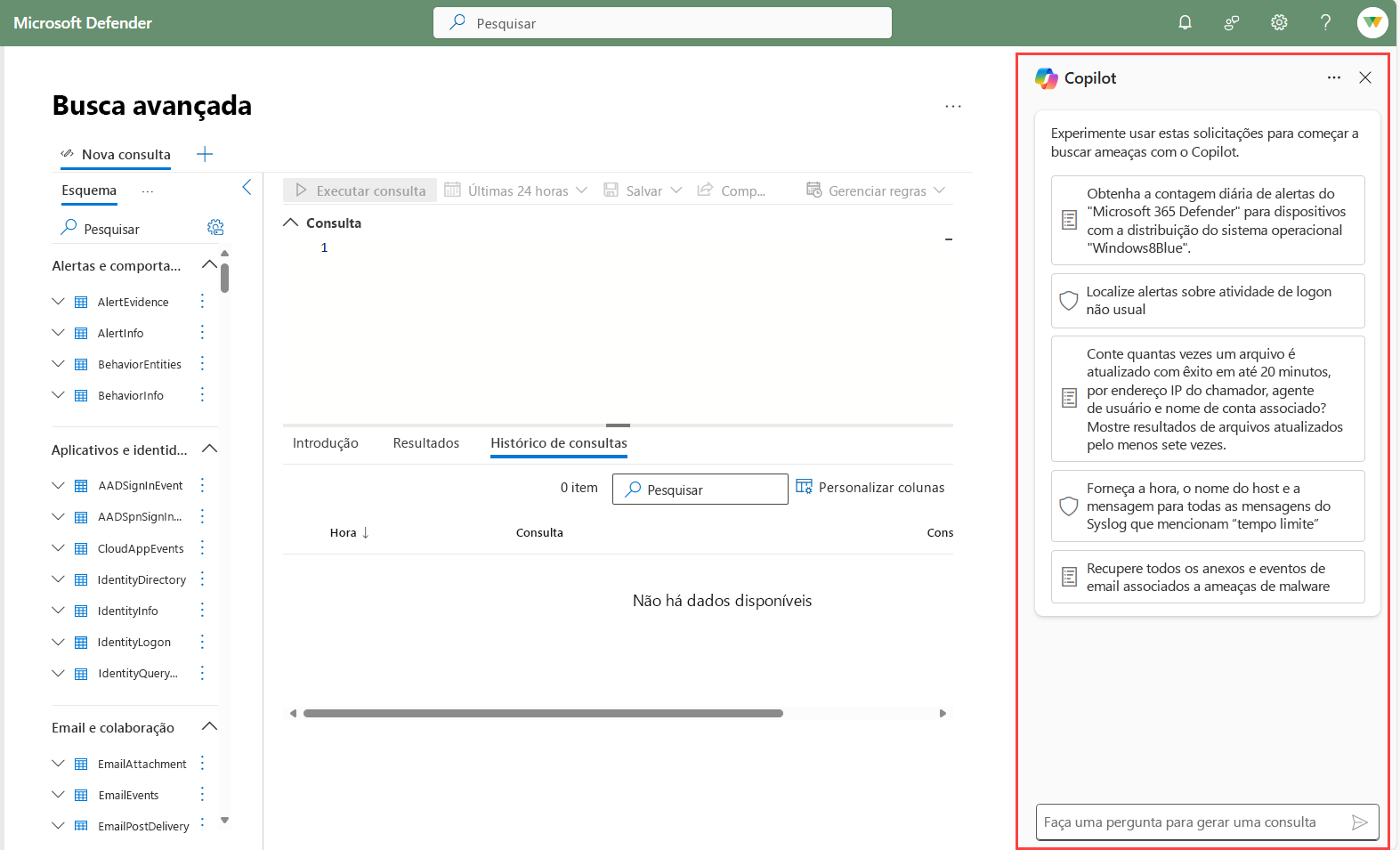Add a new query tab with plus icon
The height and width of the screenshot is (850, 1400).
pyautogui.click(x=205, y=154)
